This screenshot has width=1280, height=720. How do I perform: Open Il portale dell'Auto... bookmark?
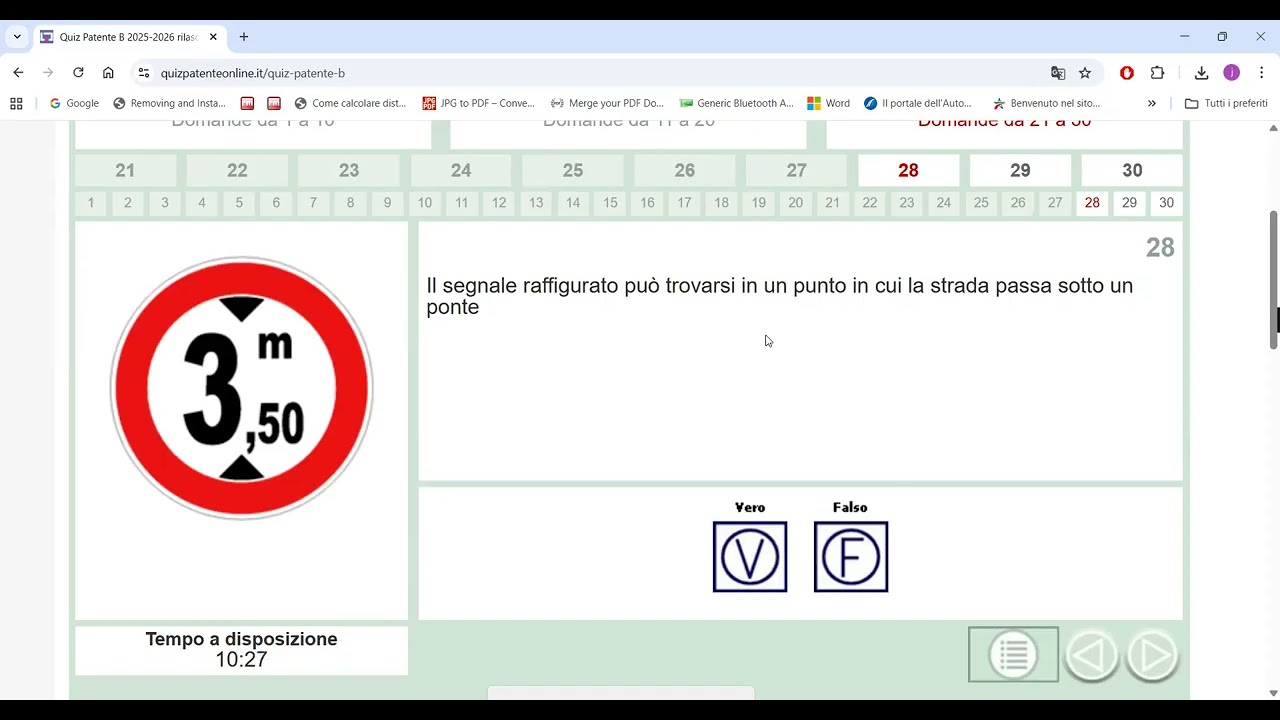tap(918, 103)
